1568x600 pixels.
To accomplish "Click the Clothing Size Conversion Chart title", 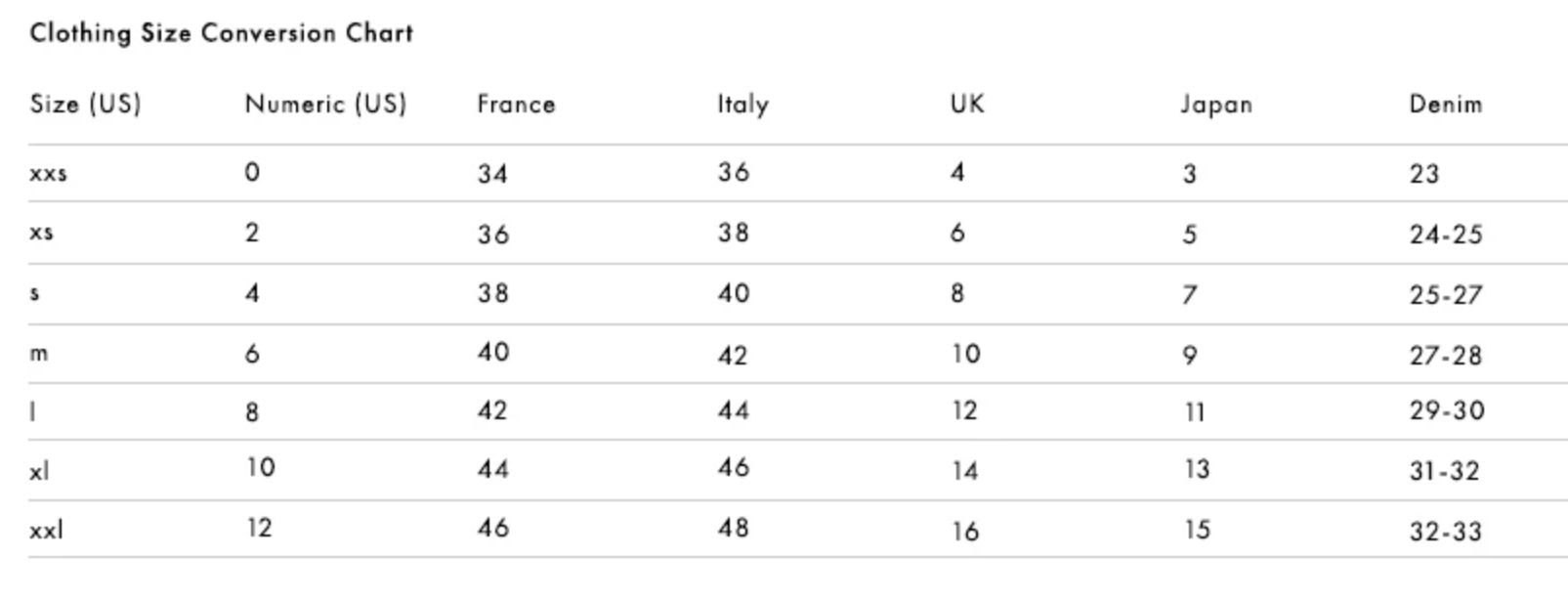I will (x=221, y=33).
